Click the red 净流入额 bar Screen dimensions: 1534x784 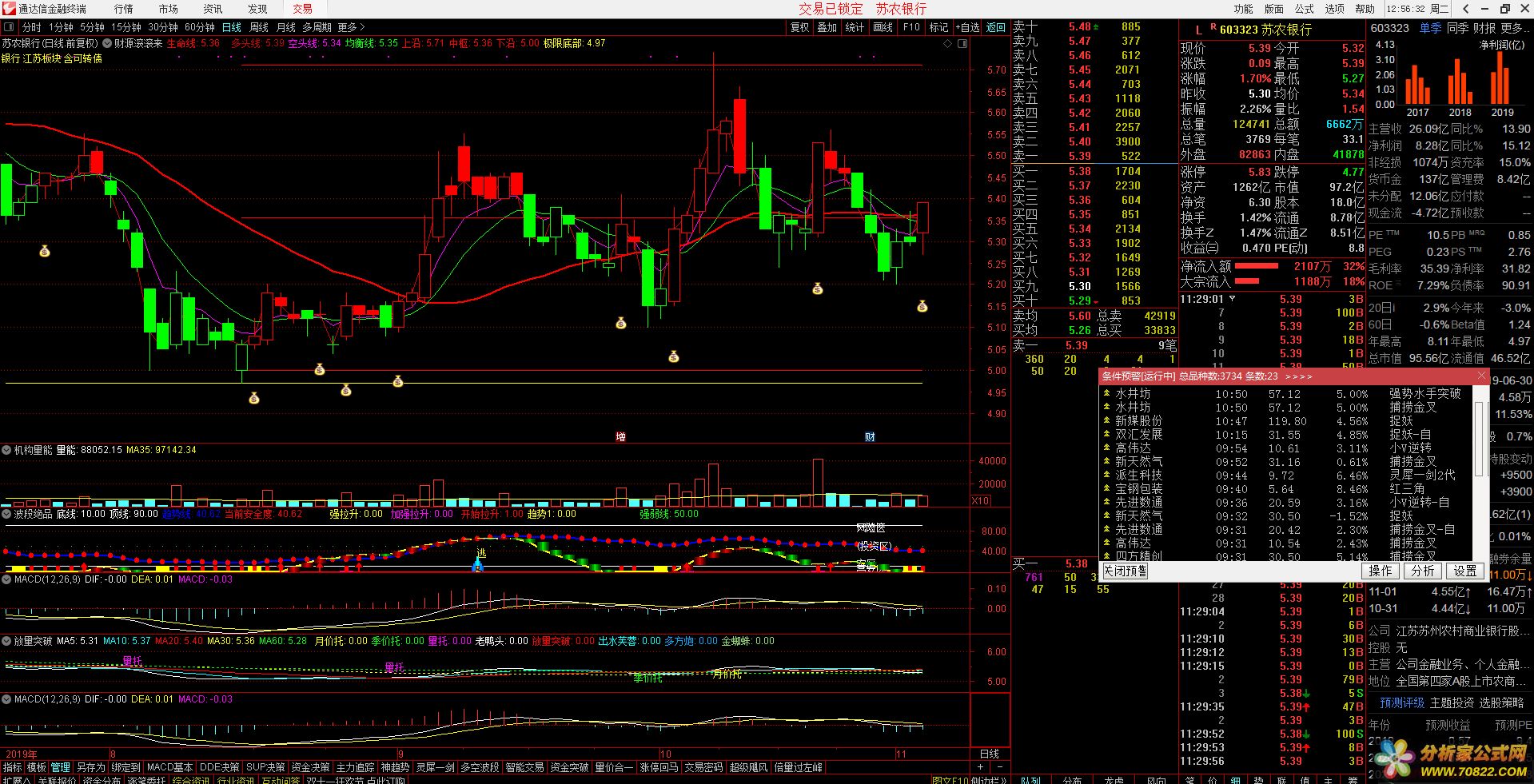pyautogui.click(x=1256, y=266)
